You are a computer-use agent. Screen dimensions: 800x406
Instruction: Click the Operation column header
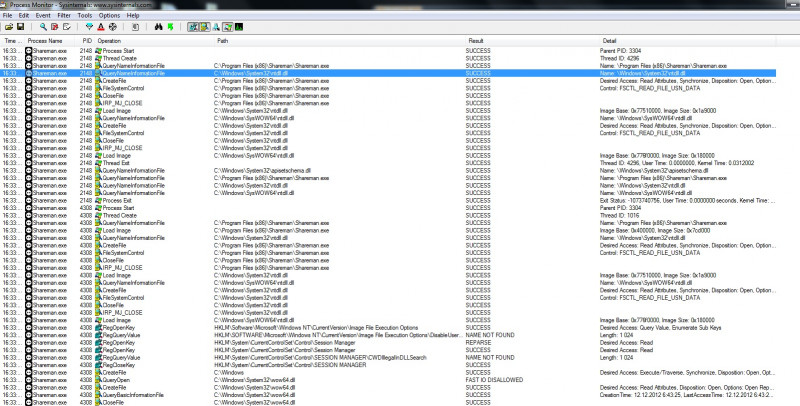155,41
